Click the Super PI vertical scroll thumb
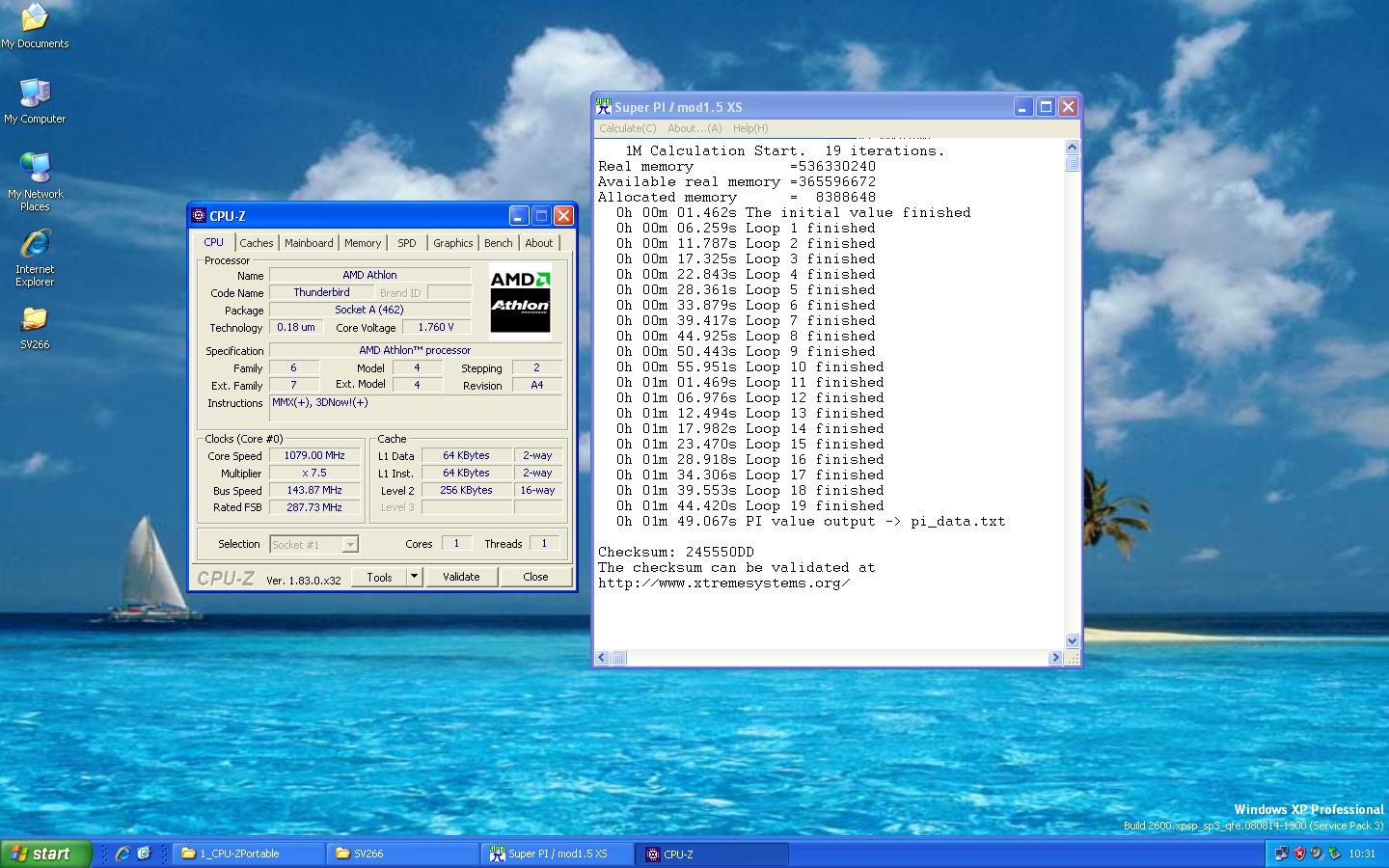 (1072, 164)
